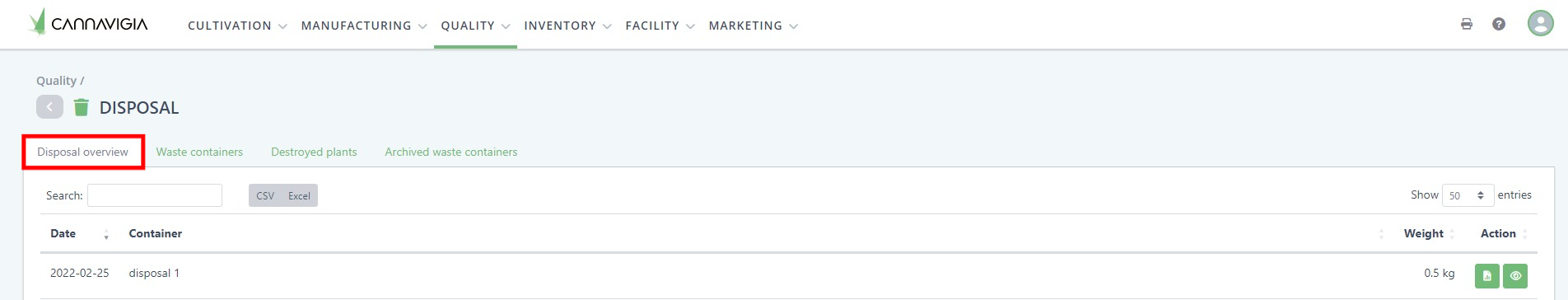The width and height of the screenshot is (1568, 300).
Task: Open the Show entries count dropdown
Action: (x=1468, y=195)
